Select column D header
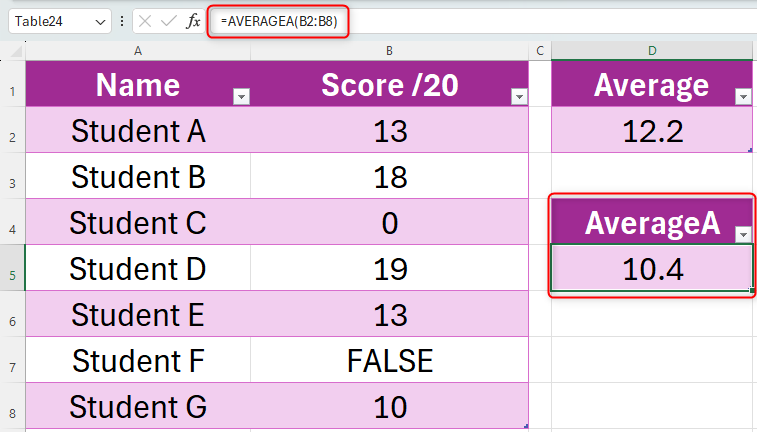This screenshot has width=757, height=432. click(652, 51)
